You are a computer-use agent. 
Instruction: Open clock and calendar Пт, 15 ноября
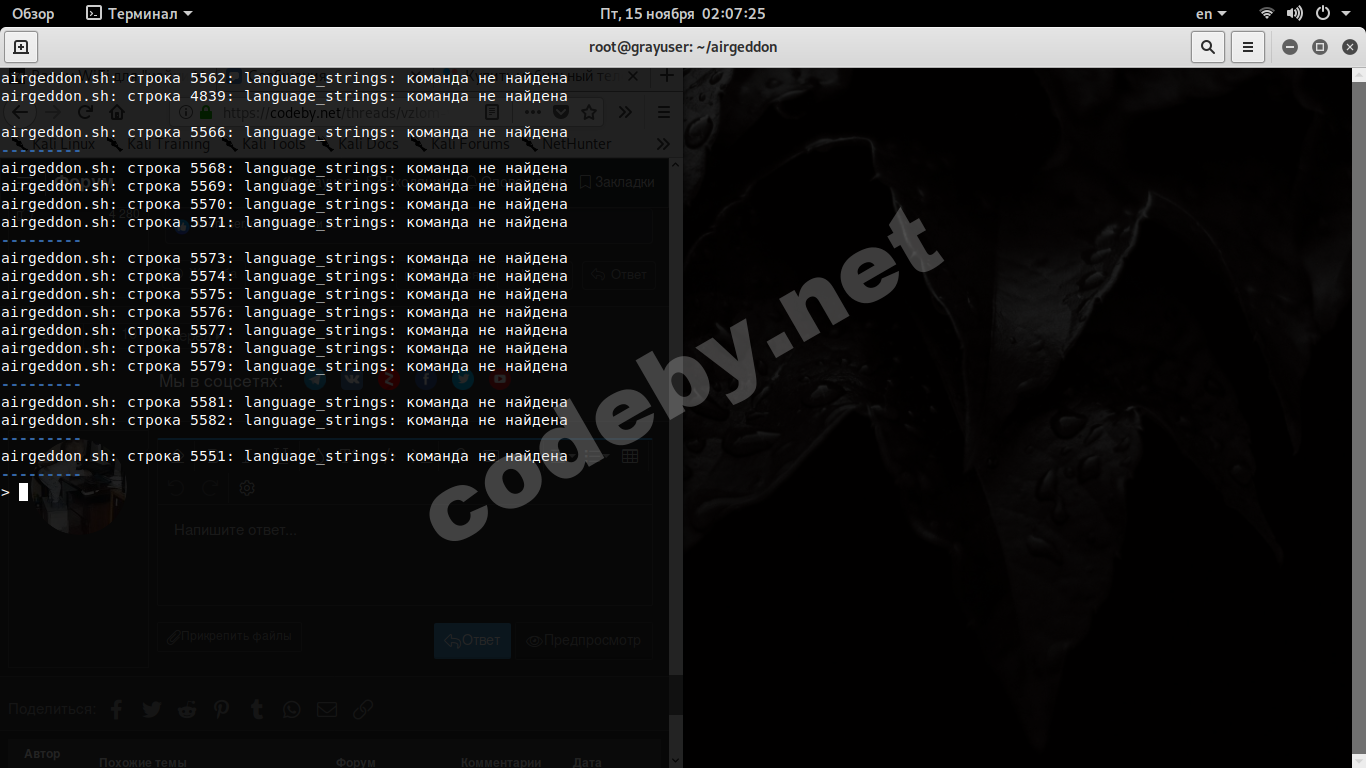[x=682, y=14]
